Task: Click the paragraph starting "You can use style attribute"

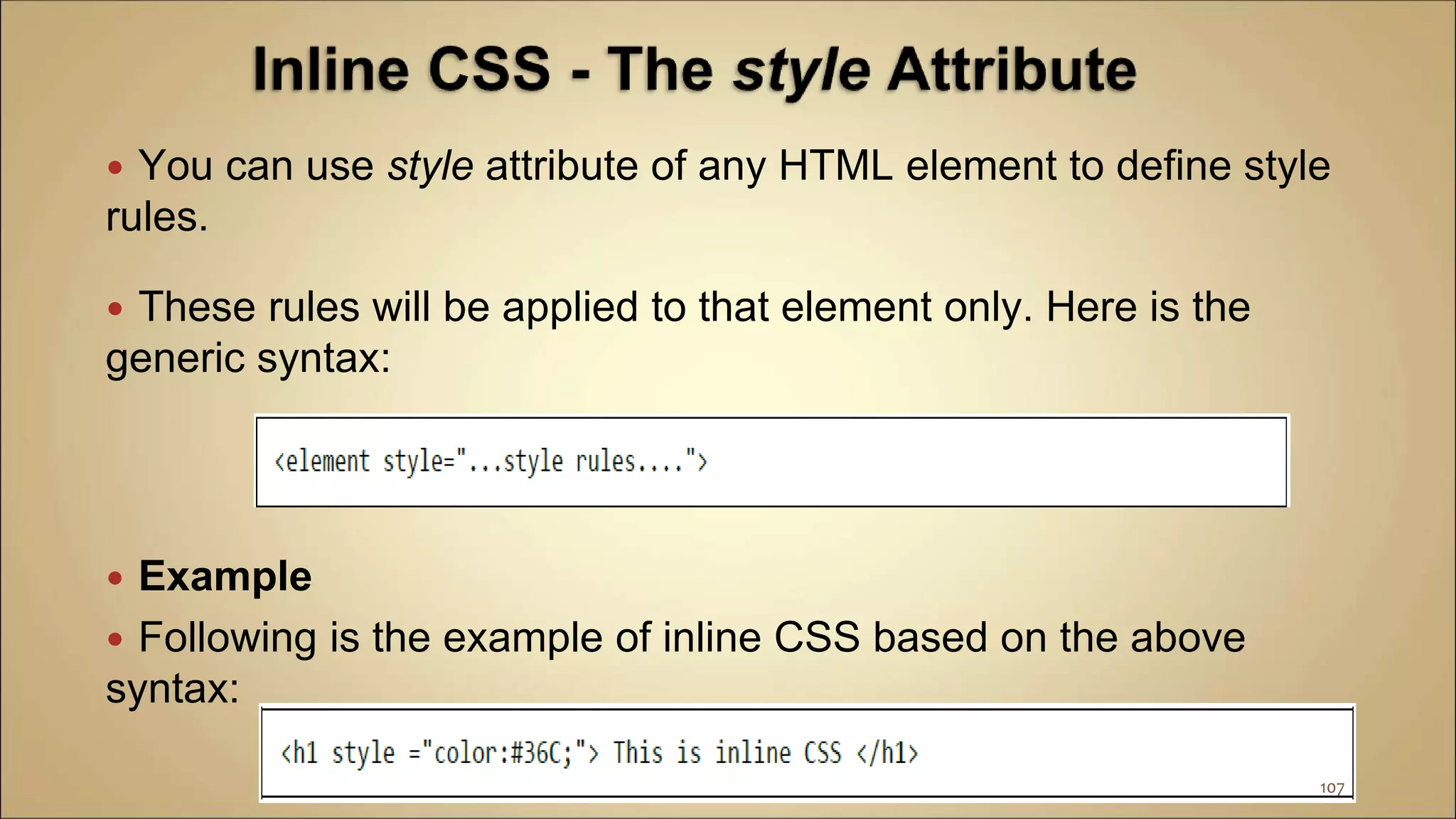Action: pyautogui.click(x=718, y=191)
